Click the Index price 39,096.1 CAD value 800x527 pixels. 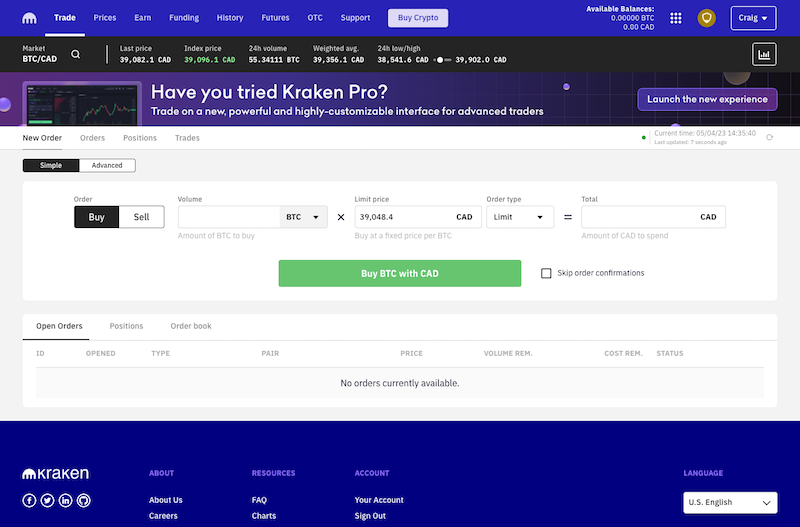[210, 60]
